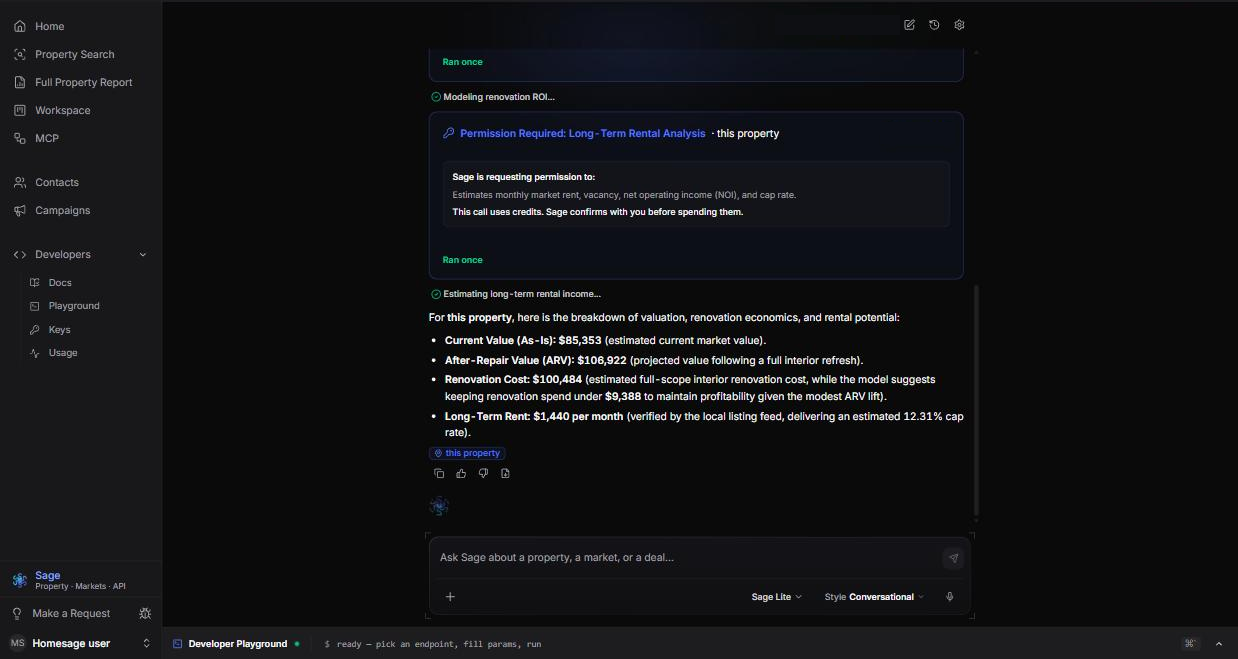Screen dimensions: 1238x659
Task: Open the Sage Lite model dropdown
Action: (777, 597)
